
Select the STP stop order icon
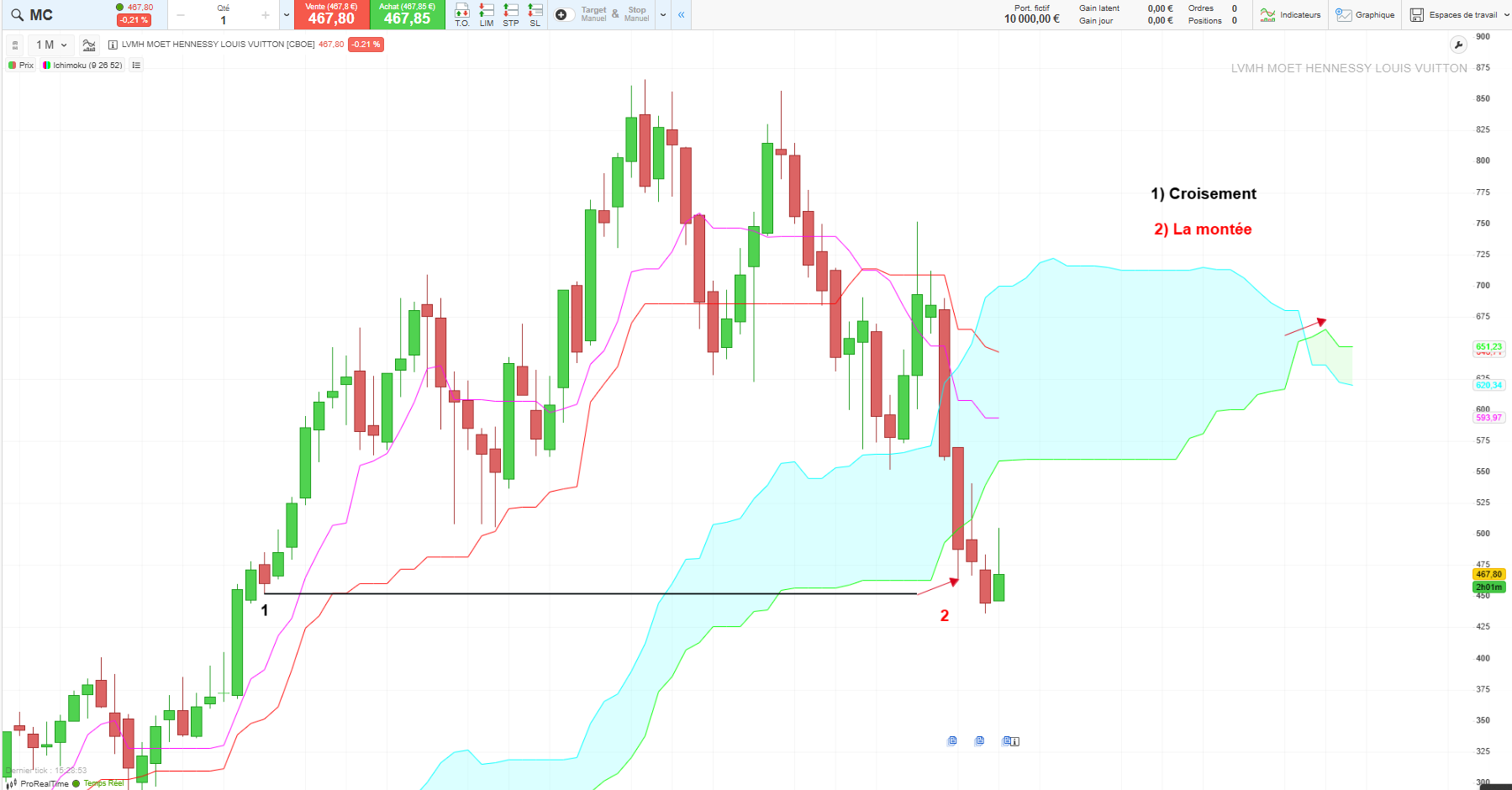point(511,14)
